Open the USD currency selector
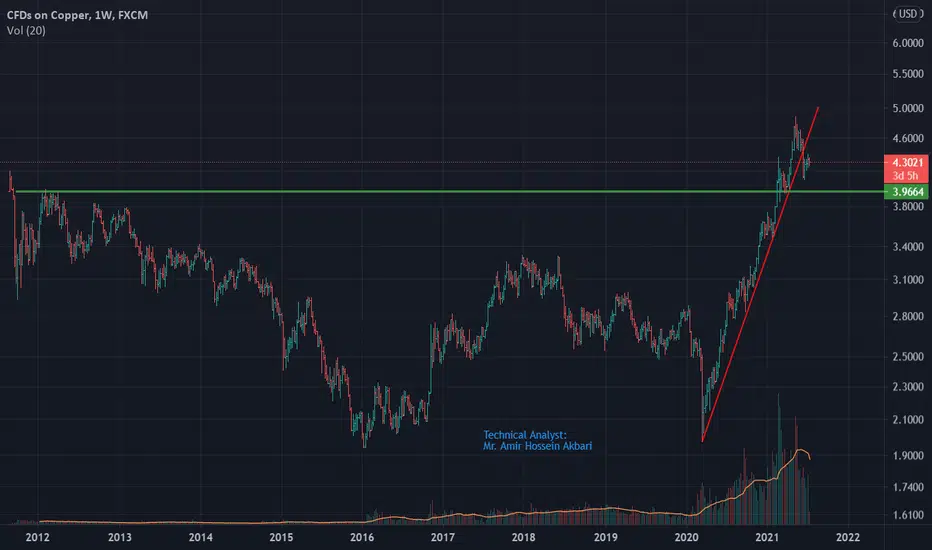 (908, 14)
